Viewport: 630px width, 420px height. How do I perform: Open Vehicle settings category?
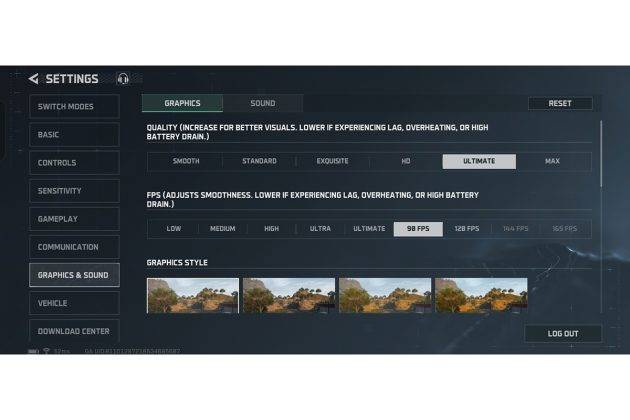click(x=74, y=303)
